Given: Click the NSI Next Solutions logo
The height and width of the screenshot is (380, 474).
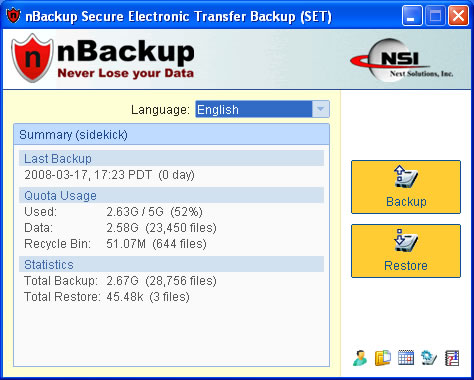Looking at the screenshot, I should (x=402, y=60).
